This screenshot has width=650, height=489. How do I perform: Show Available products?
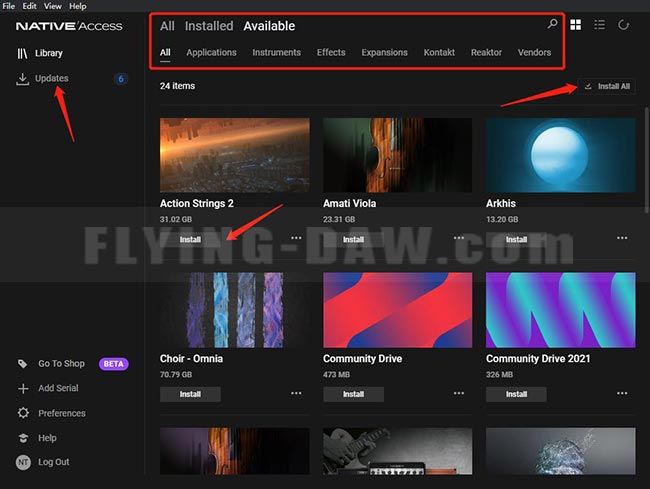pos(269,26)
